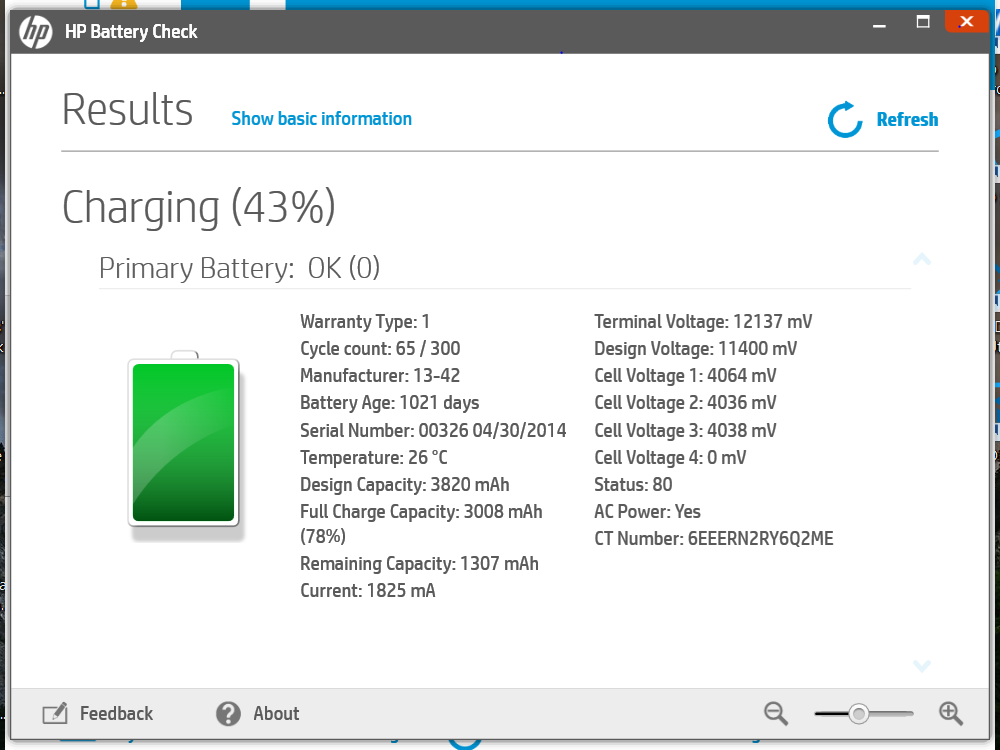Click 'Current: 1825 mA' text
This screenshot has width=1000, height=750.
tap(368, 591)
